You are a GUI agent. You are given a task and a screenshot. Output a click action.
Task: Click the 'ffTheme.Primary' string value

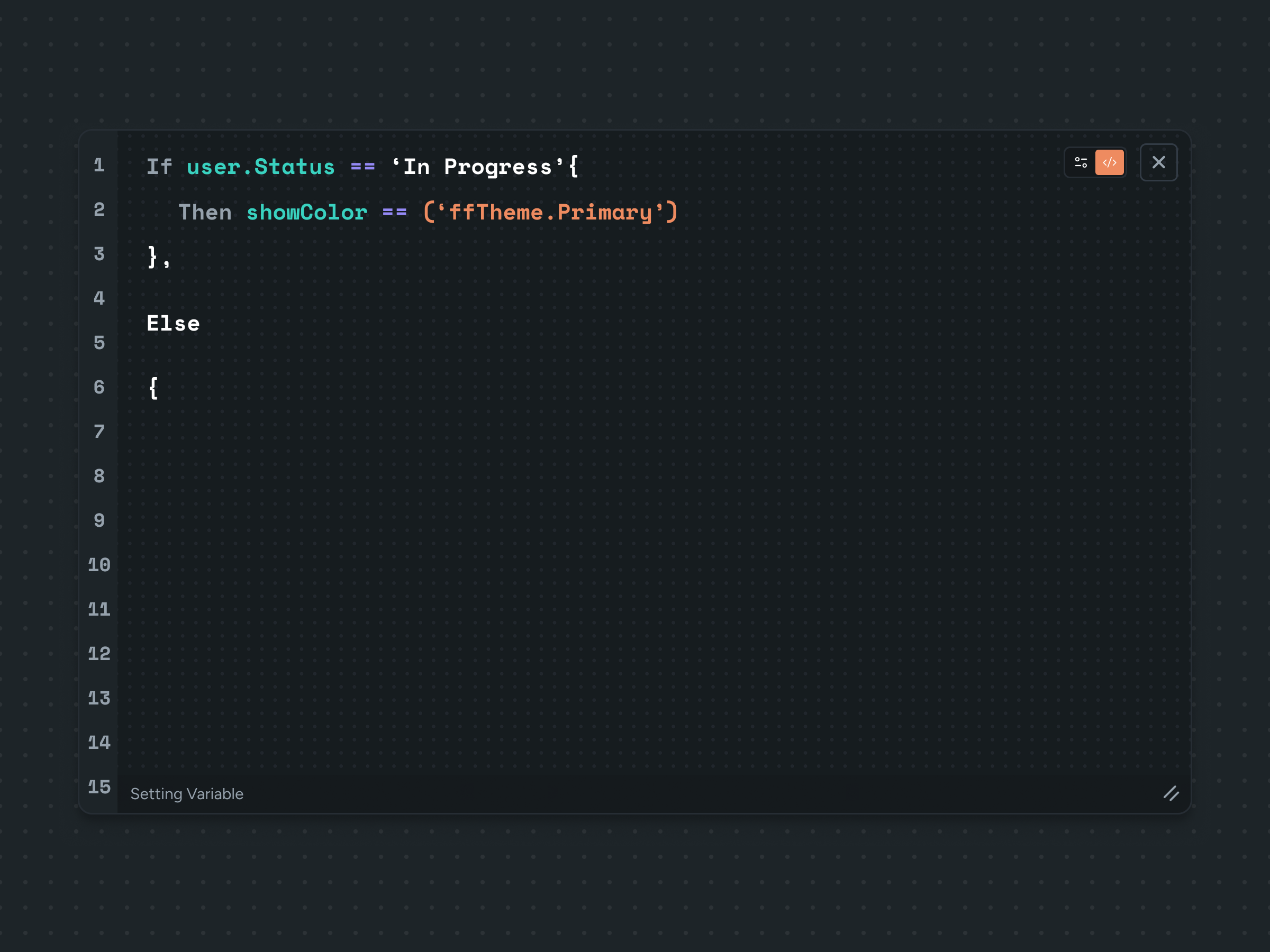[x=551, y=212]
